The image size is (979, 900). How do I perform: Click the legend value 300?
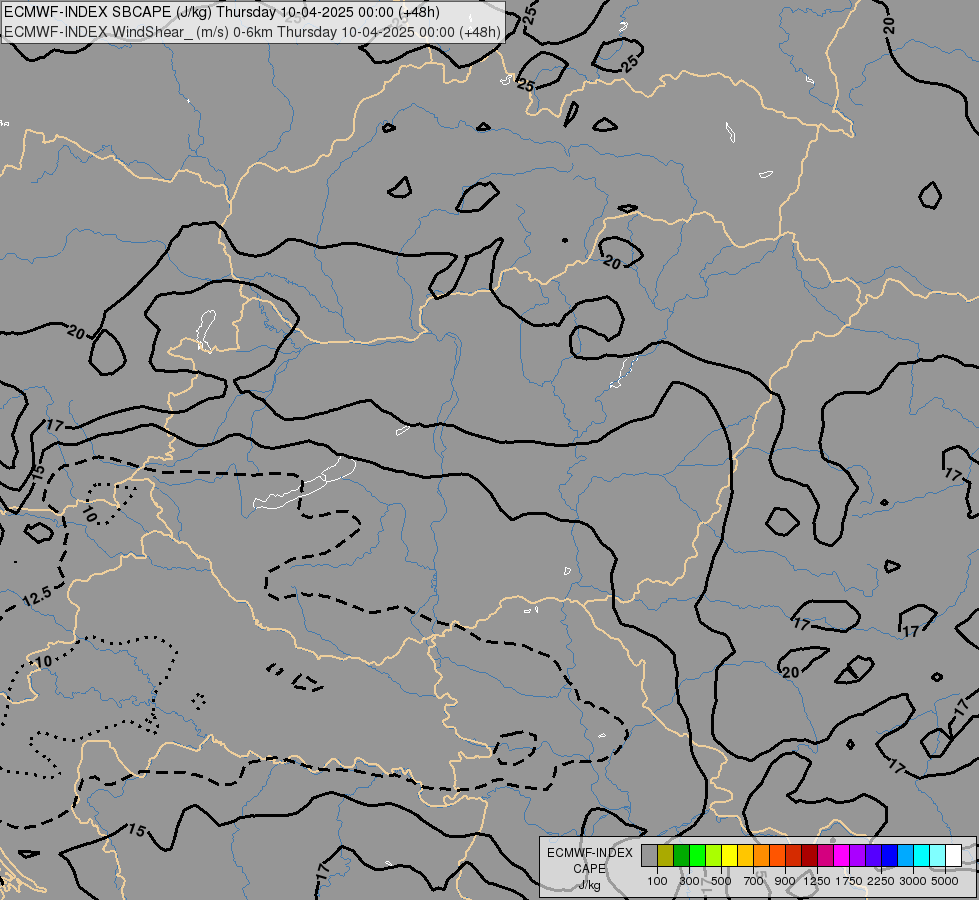pos(689,881)
